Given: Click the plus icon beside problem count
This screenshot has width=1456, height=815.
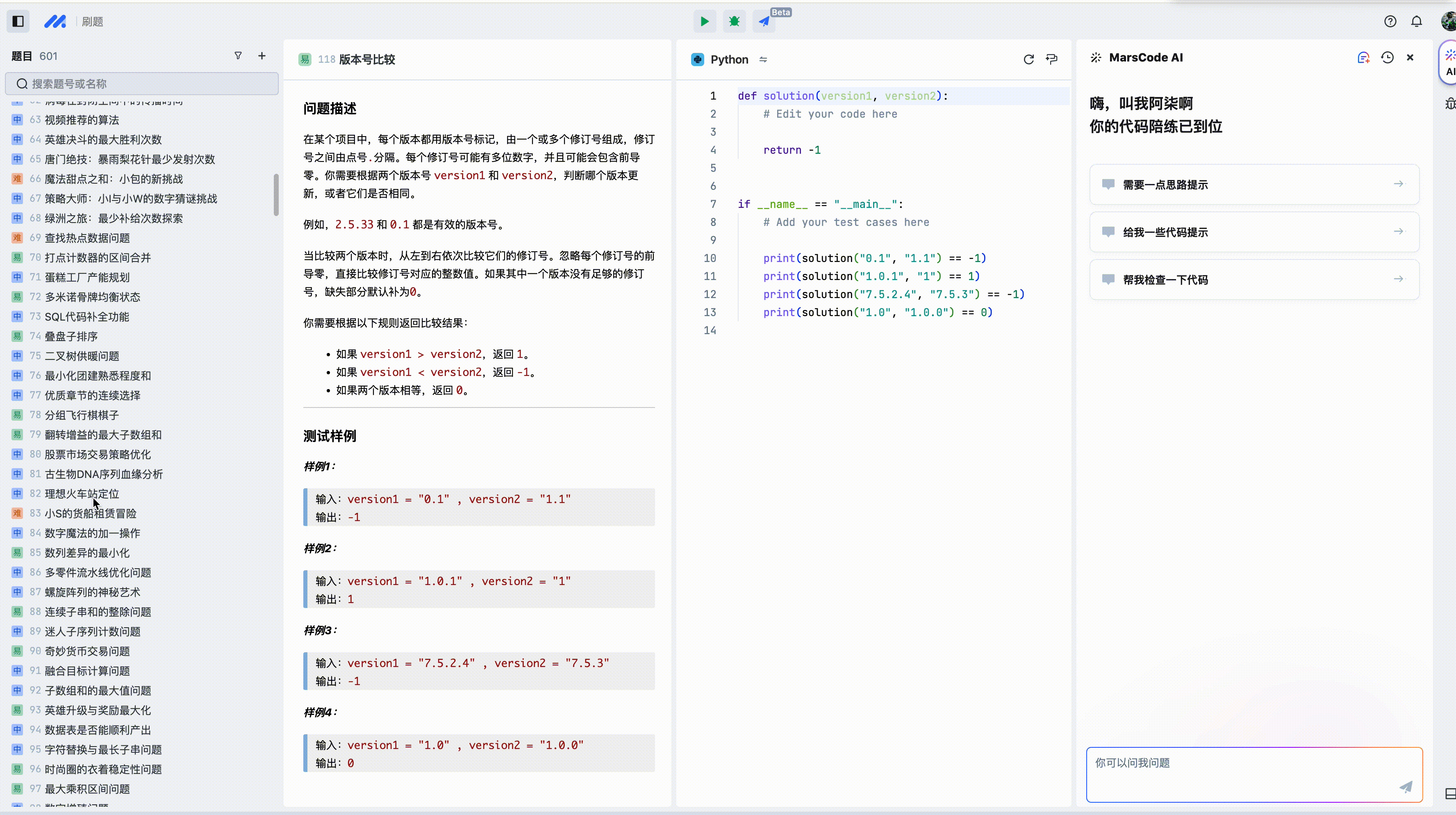Looking at the screenshot, I should [x=262, y=55].
